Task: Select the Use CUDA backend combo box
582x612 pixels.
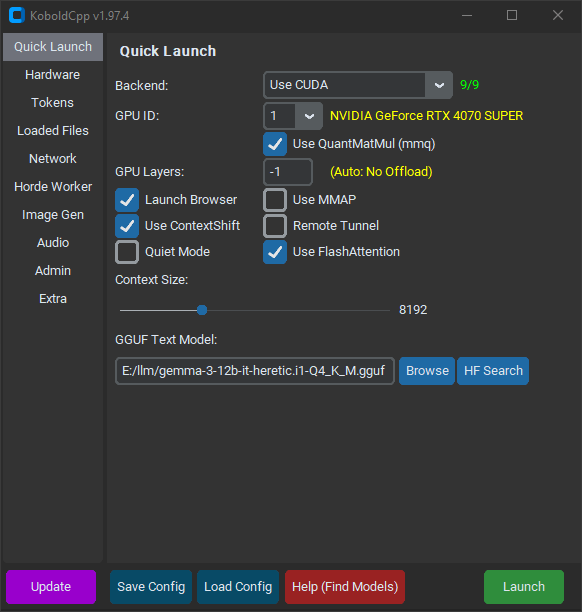Action: [358, 85]
